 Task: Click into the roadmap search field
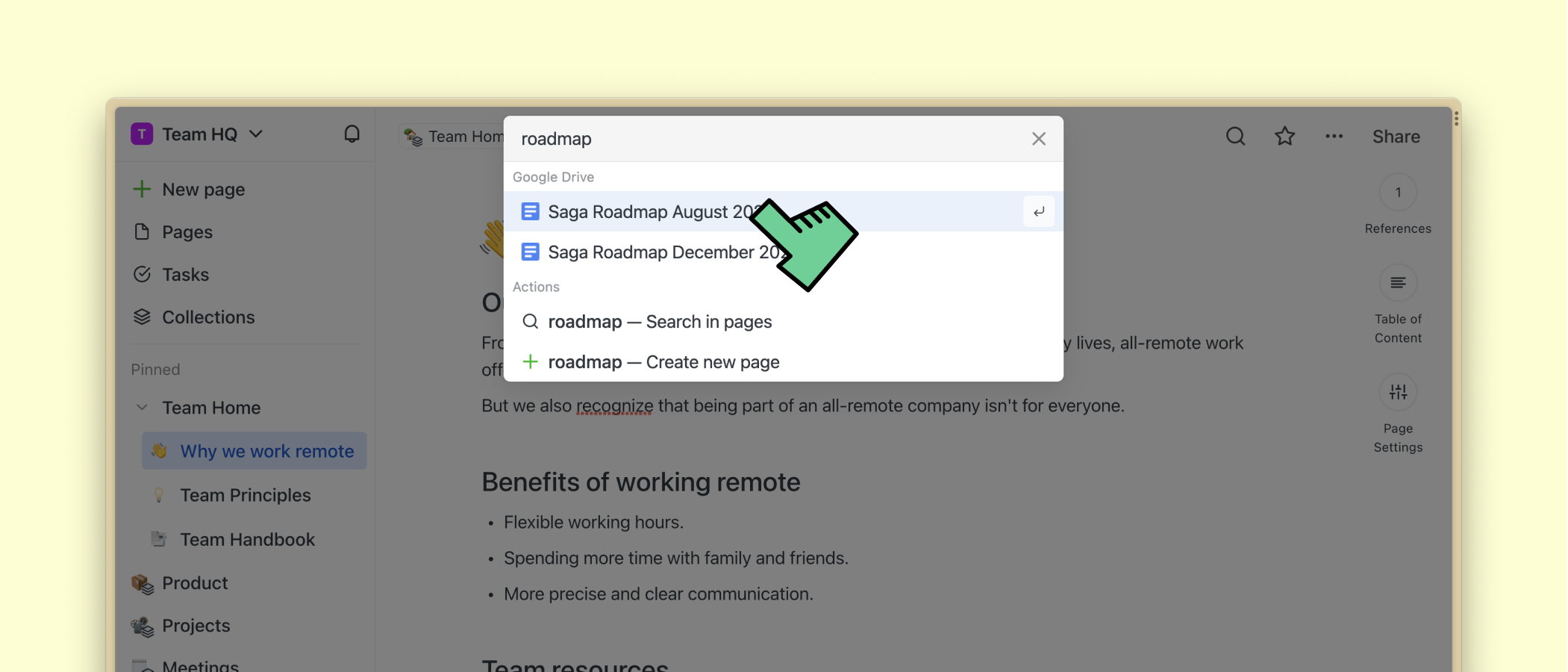[761, 139]
